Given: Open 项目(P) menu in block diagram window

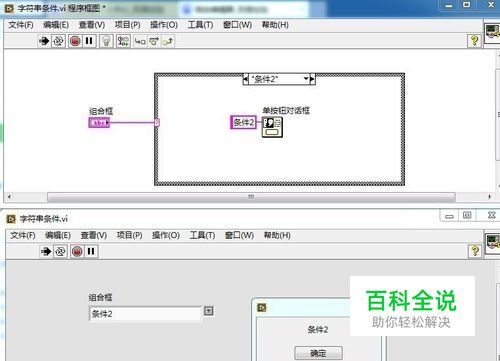Looking at the screenshot, I should (128, 25).
